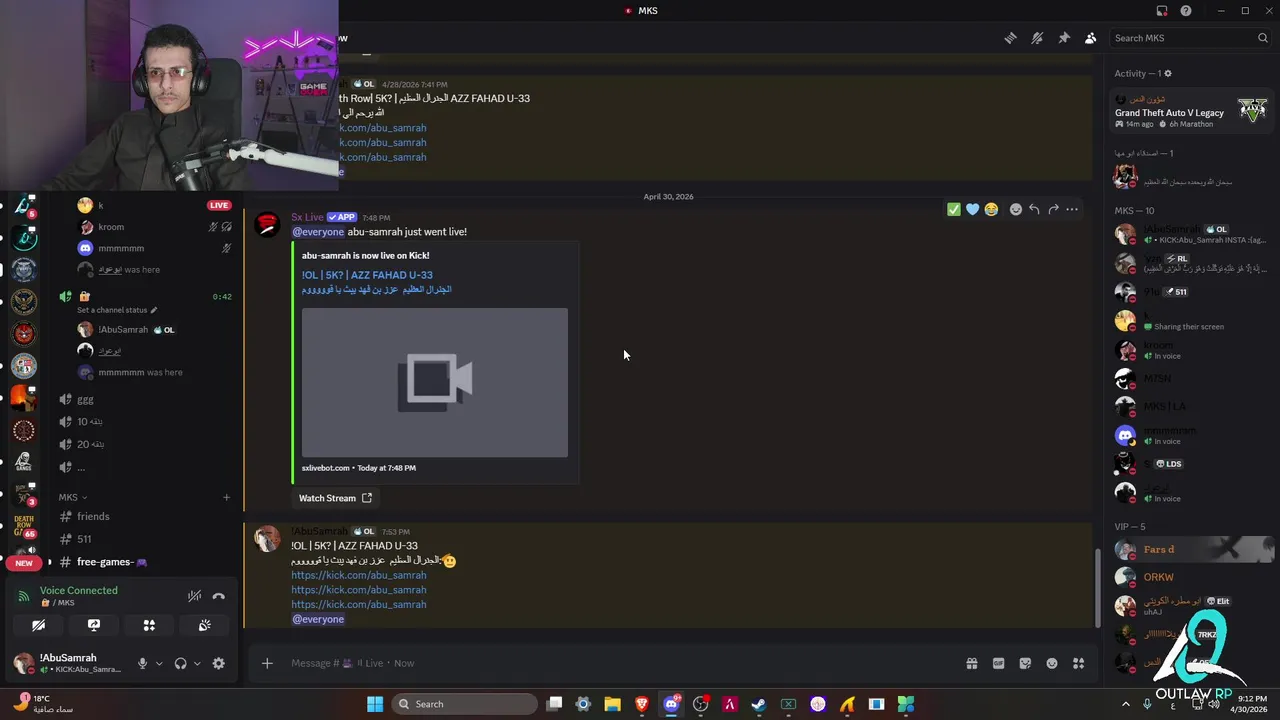
Task: Open the Windows Start menu
Action: point(375,704)
